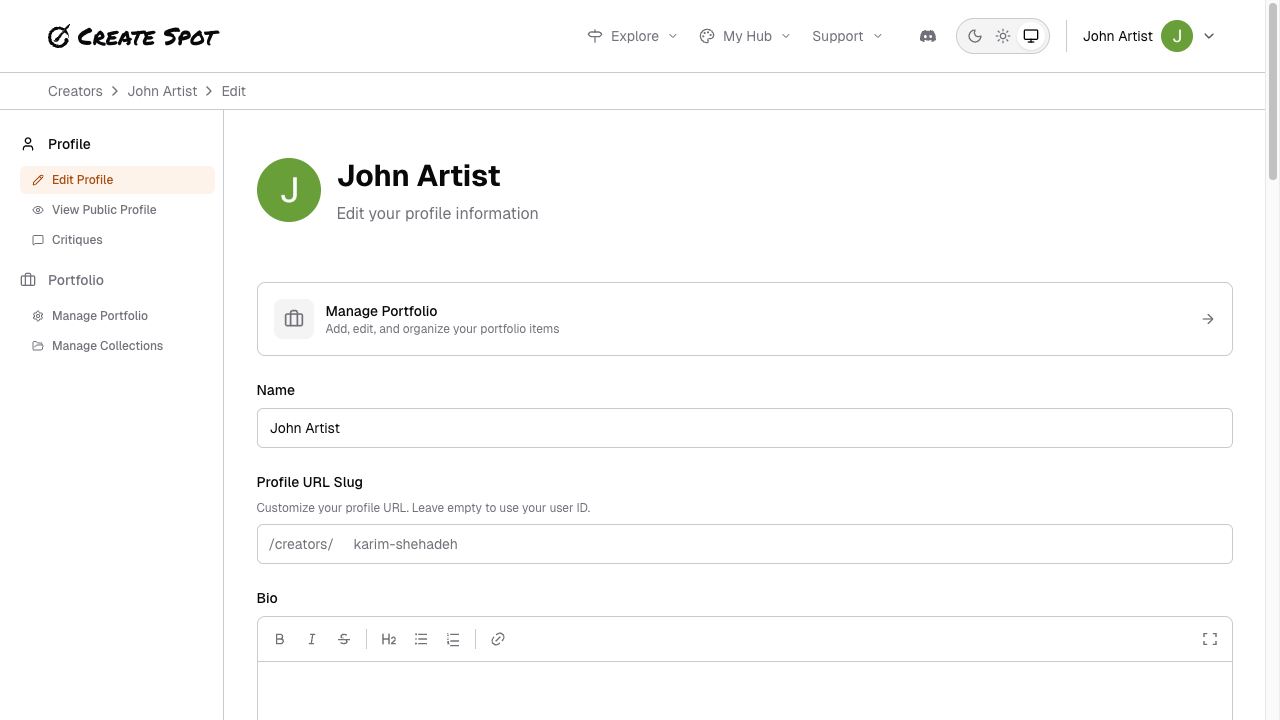Toggle bold formatting in the Bio editor
1280x720 pixels.
pos(280,639)
